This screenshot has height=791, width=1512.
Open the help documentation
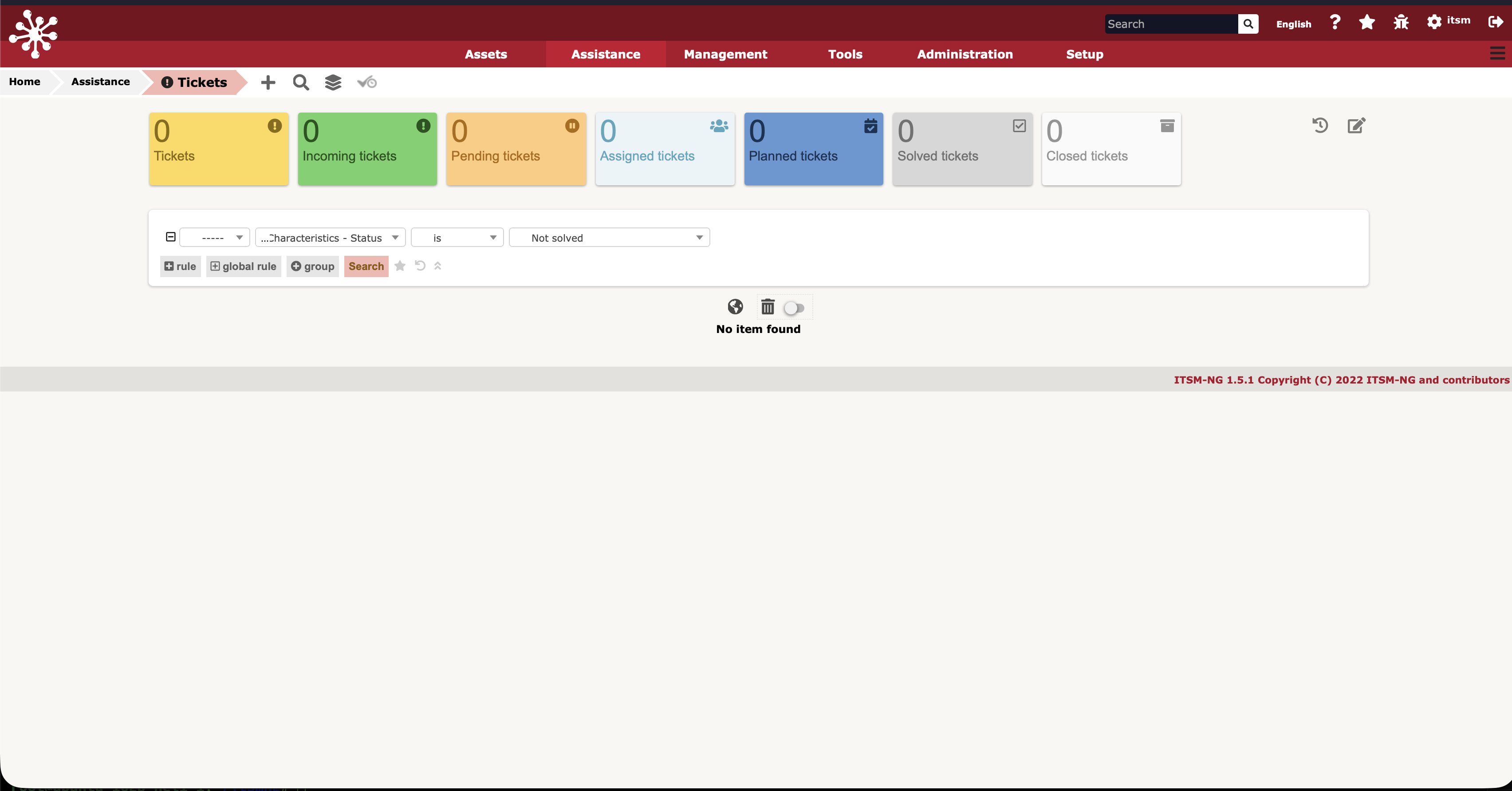pos(1335,22)
